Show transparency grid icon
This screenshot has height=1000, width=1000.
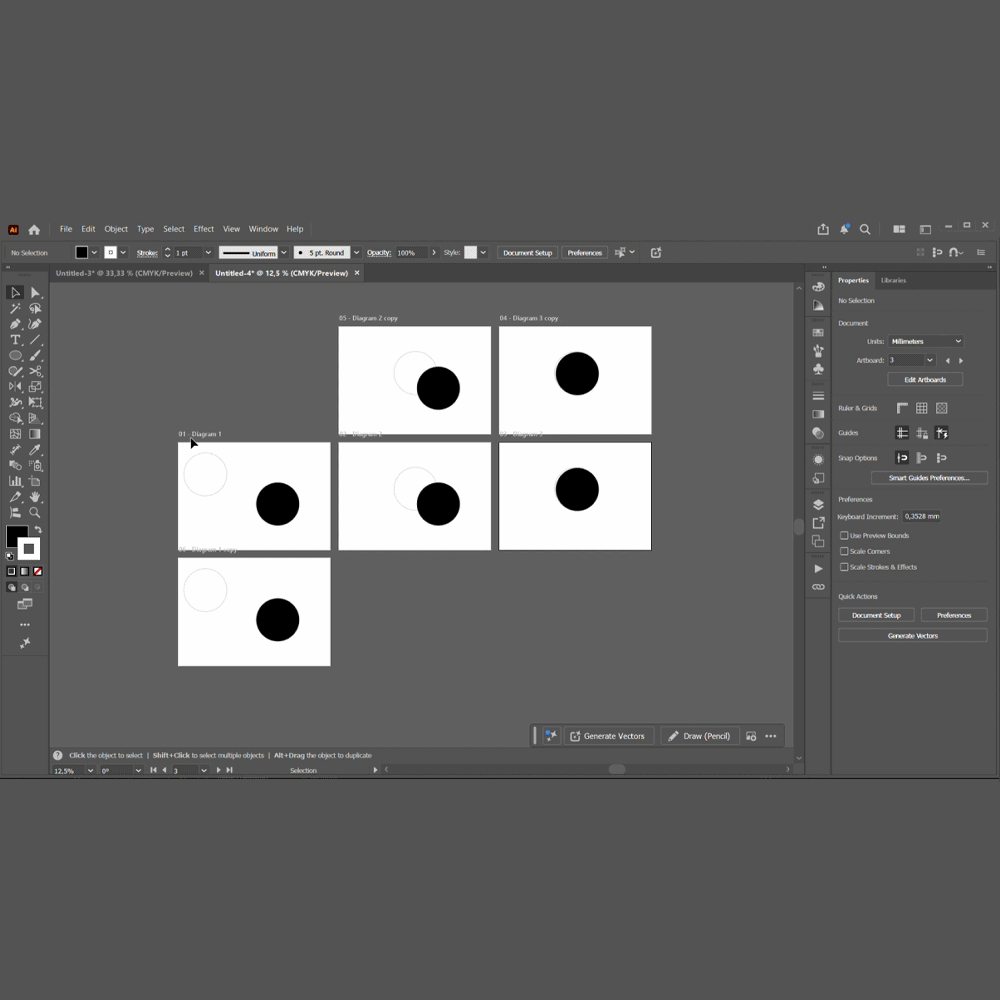pyautogui.click(x=941, y=408)
